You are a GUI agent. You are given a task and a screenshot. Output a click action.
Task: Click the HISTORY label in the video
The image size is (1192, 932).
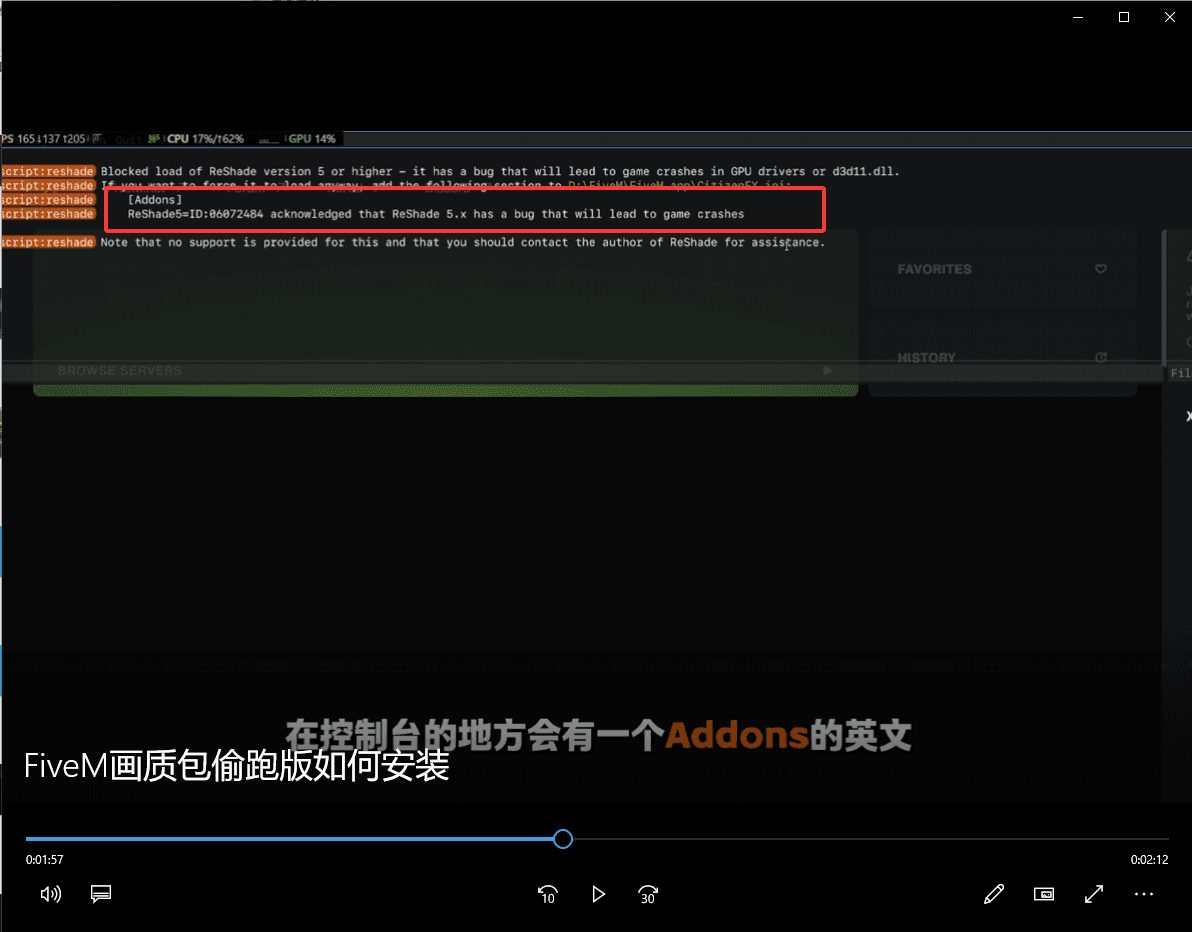coord(926,357)
